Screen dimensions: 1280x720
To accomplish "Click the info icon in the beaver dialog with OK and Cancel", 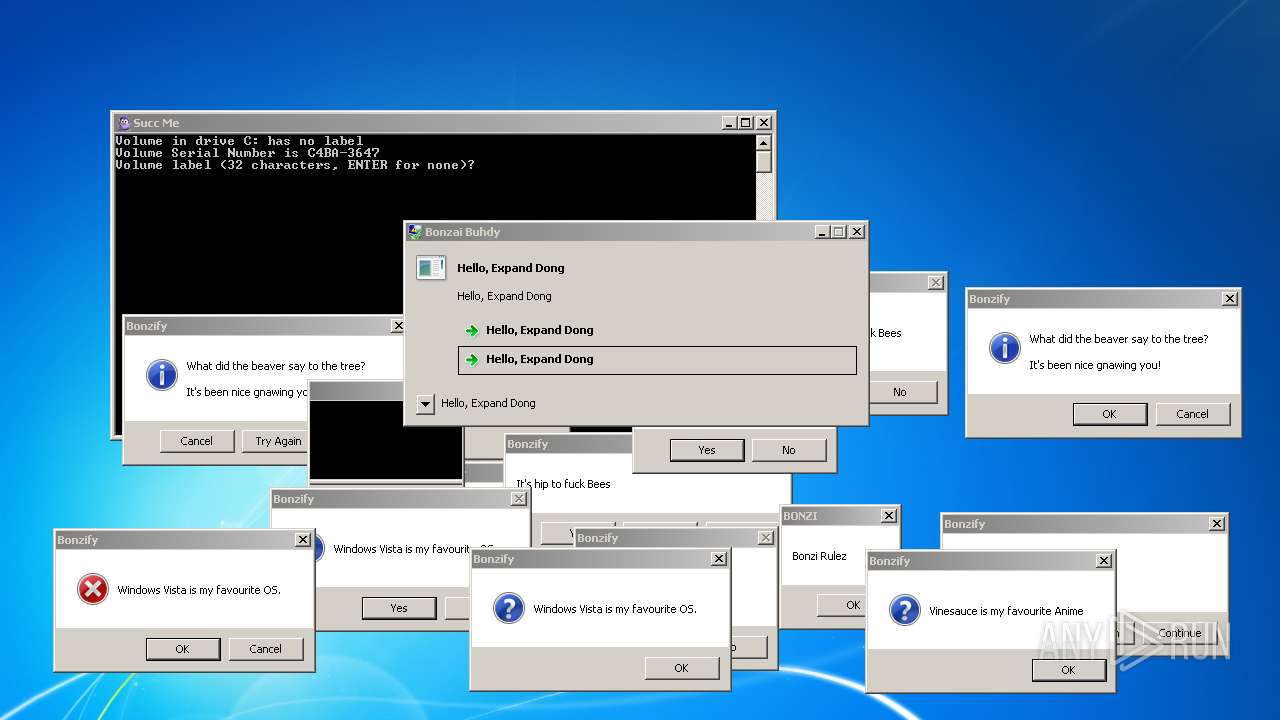I will [x=1004, y=348].
